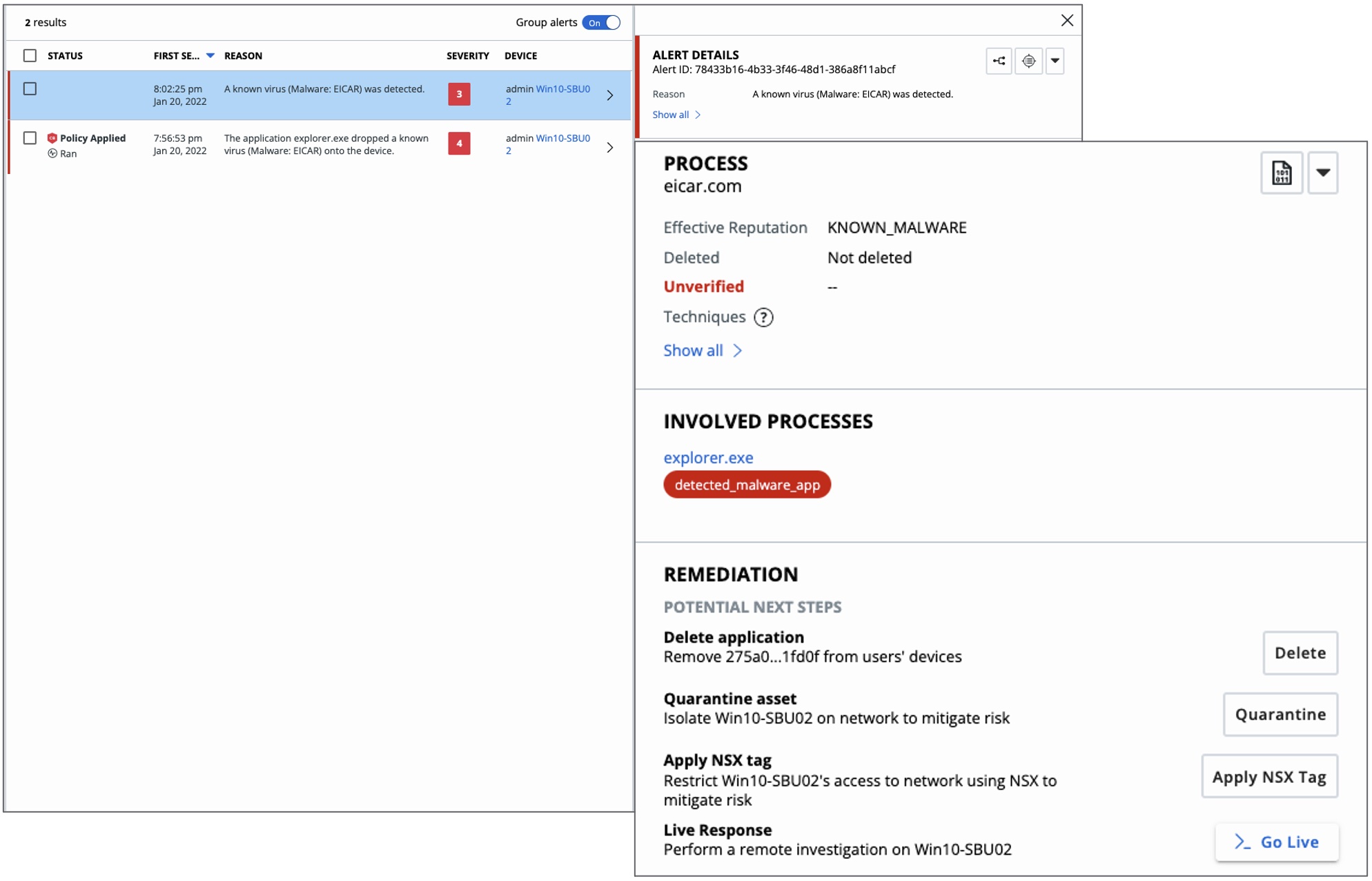Click the Go Live button
Viewport: 1372px width, 881px height.
[1277, 842]
